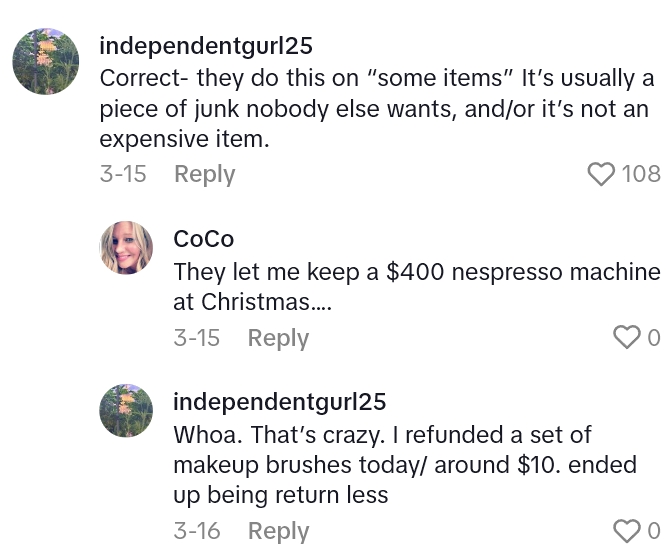Click the 108 like count
The height and width of the screenshot is (555, 670).
click(x=641, y=174)
